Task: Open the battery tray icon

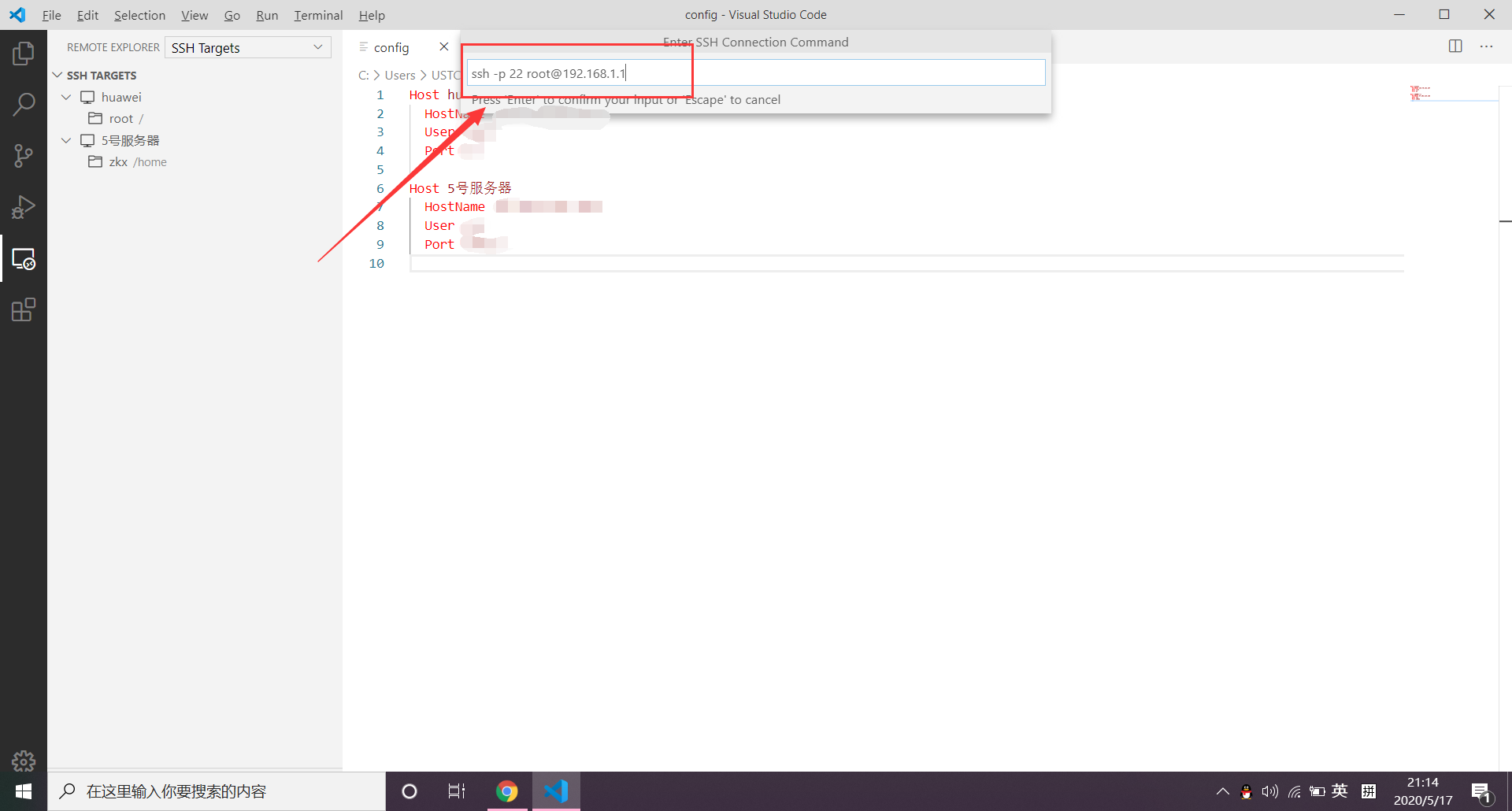Action: 1317,791
